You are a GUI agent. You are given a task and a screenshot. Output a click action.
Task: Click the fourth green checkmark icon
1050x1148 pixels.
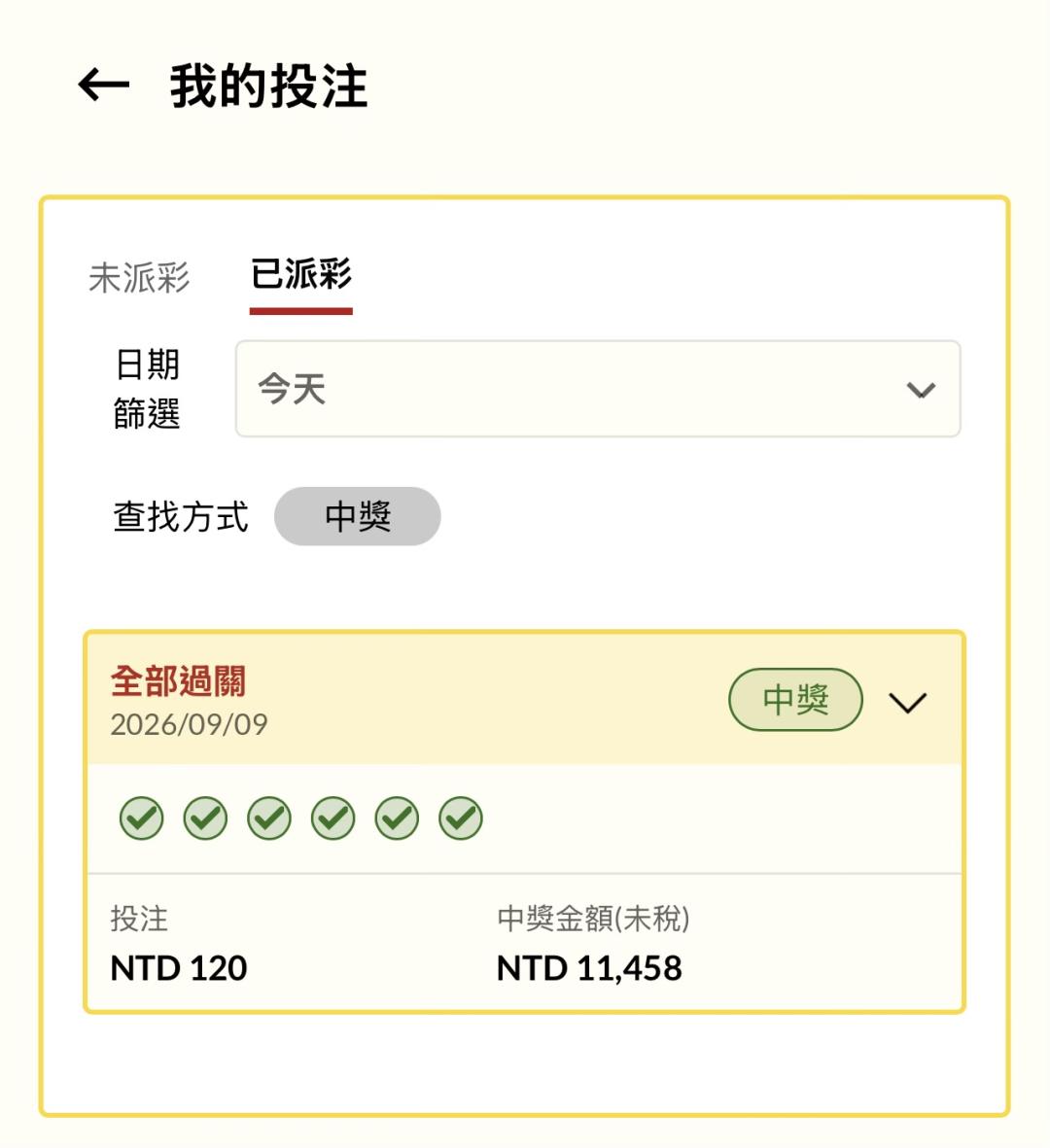[x=333, y=818]
